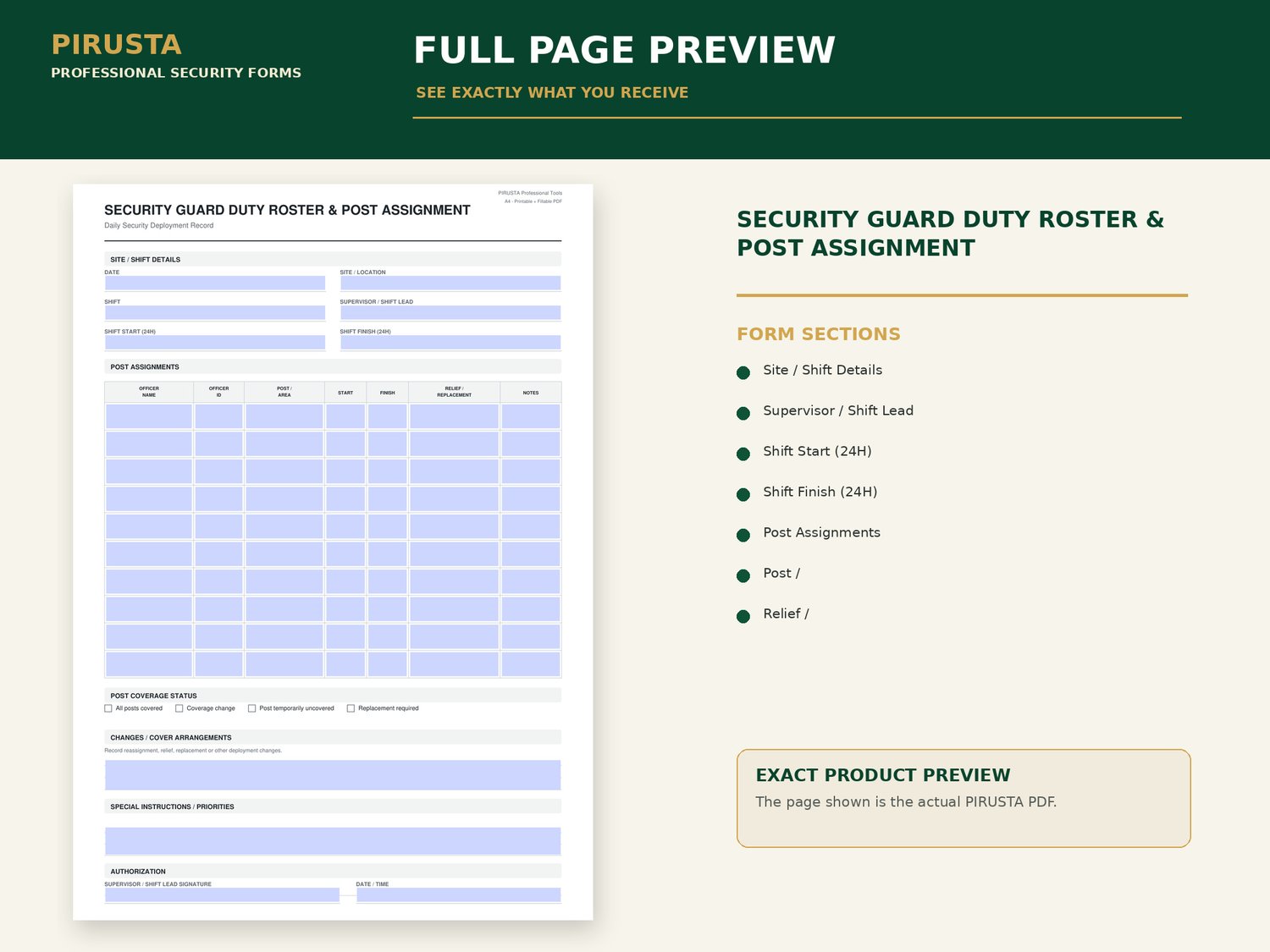Click the Finish column header
This screenshot has width=1270, height=952.
[x=388, y=393]
